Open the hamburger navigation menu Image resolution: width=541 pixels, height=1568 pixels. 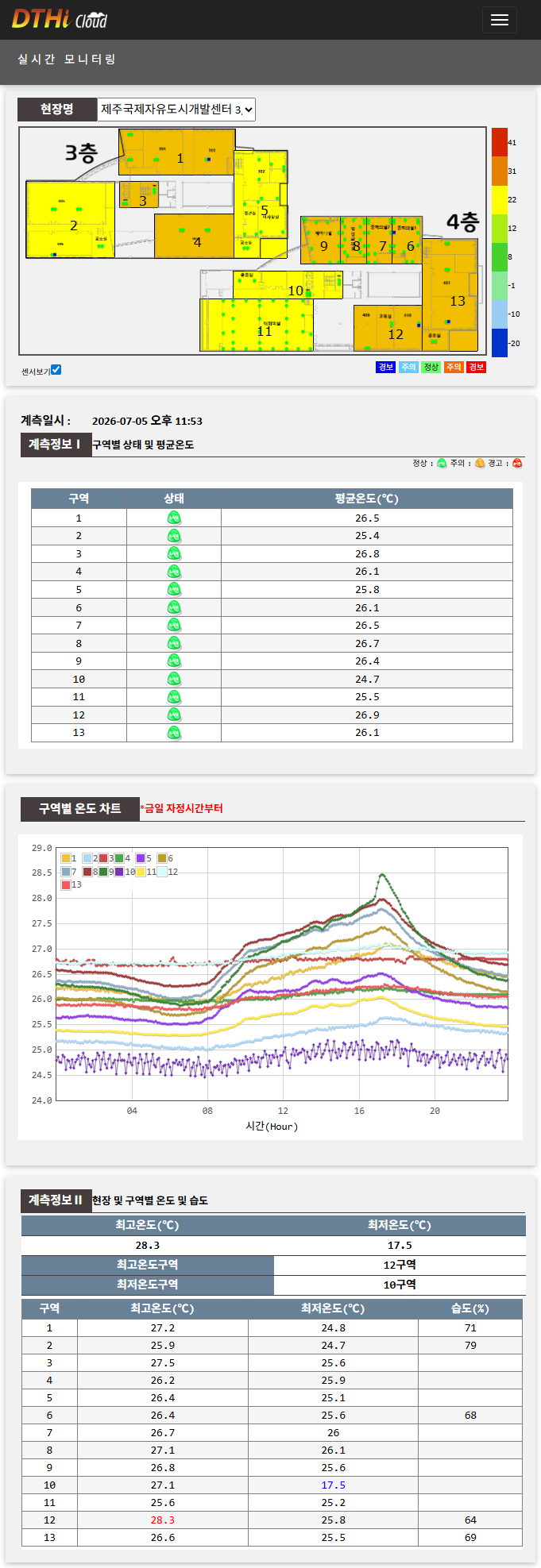click(499, 20)
